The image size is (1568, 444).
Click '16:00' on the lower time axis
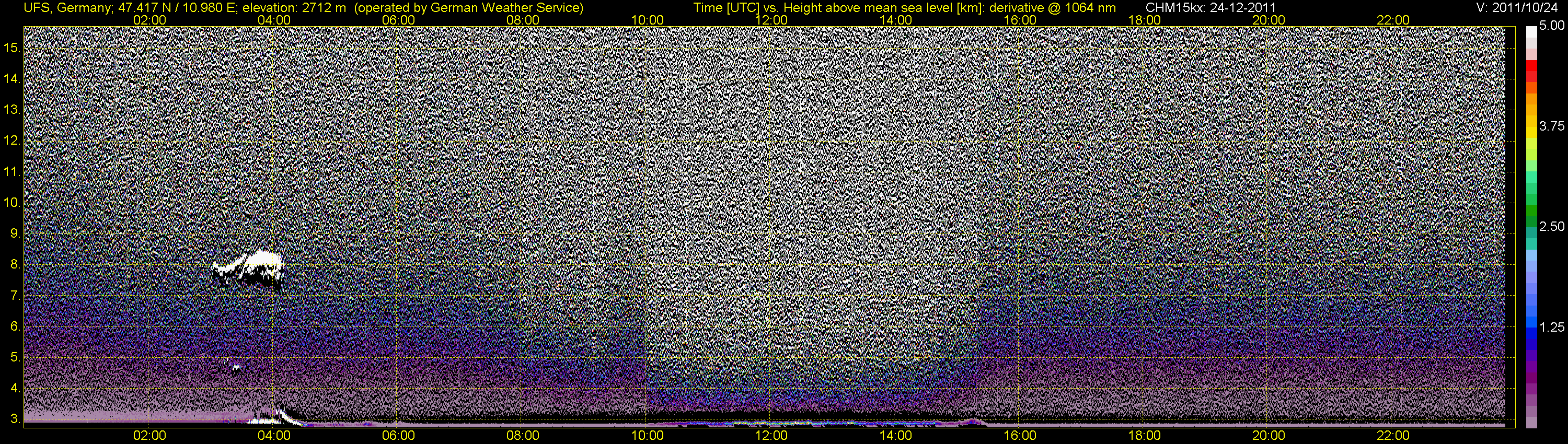[1020, 435]
